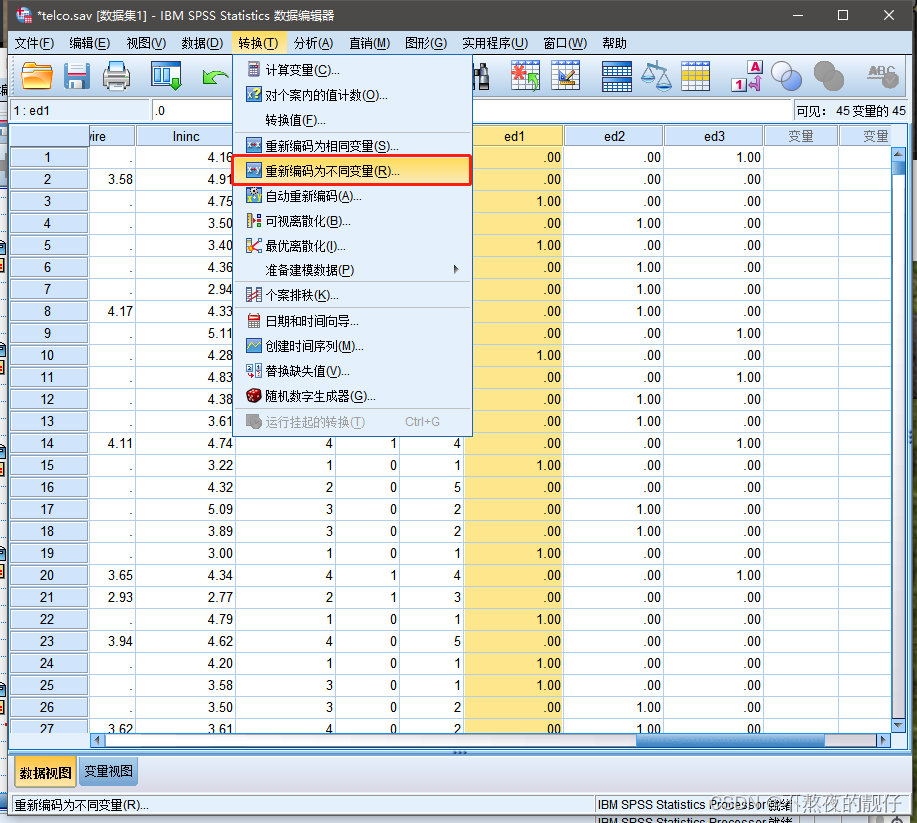Open the 帮助 menu
The width and height of the screenshot is (917, 823).
(615, 43)
